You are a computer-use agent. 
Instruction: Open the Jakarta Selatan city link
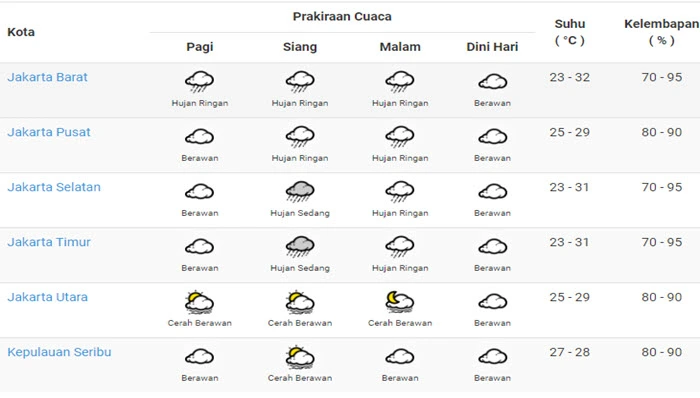(x=54, y=187)
